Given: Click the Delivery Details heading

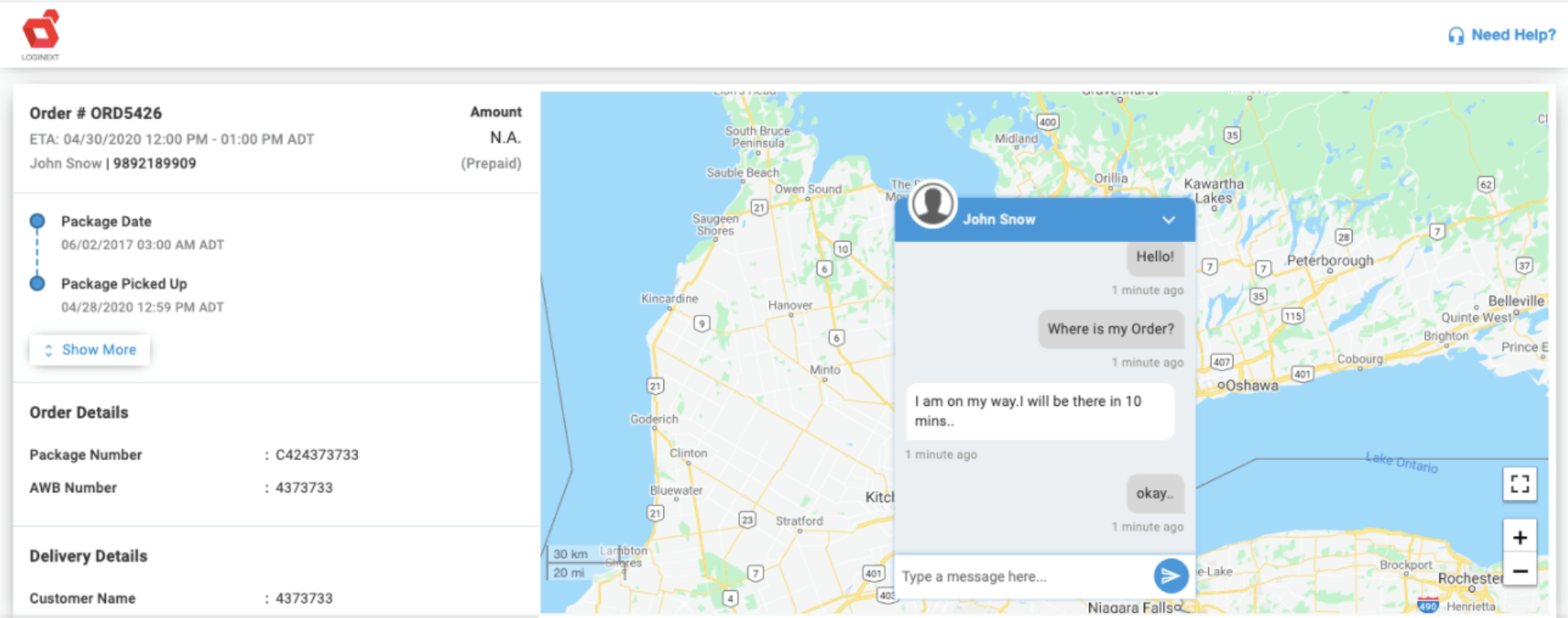Looking at the screenshot, I should 88,556.
